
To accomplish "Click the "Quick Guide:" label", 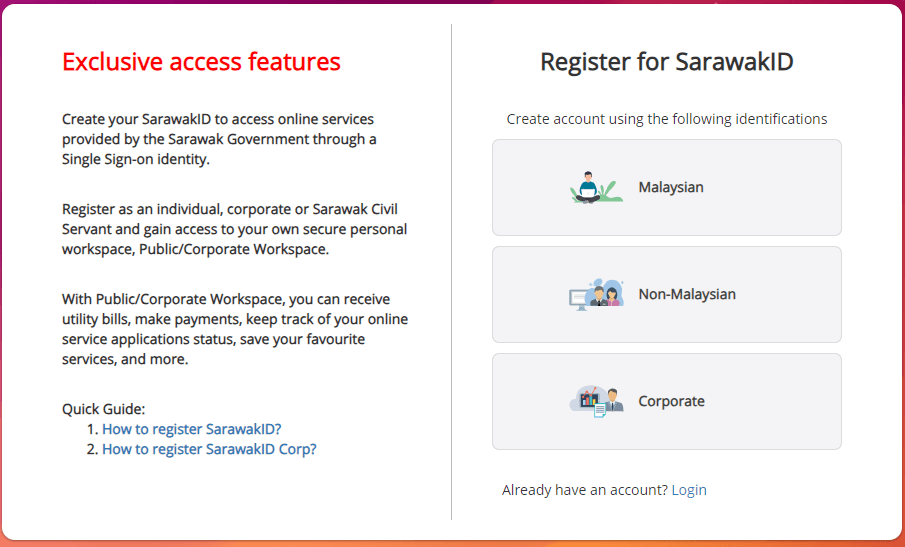I will (x=104, y=409).
